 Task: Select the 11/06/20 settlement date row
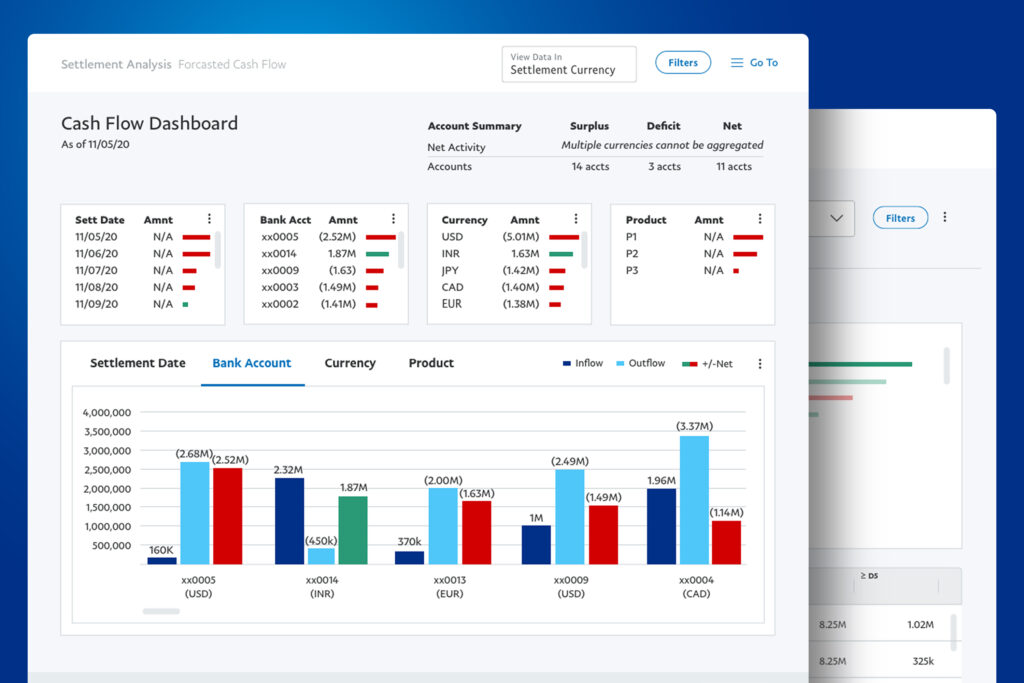tap(142, 253)
